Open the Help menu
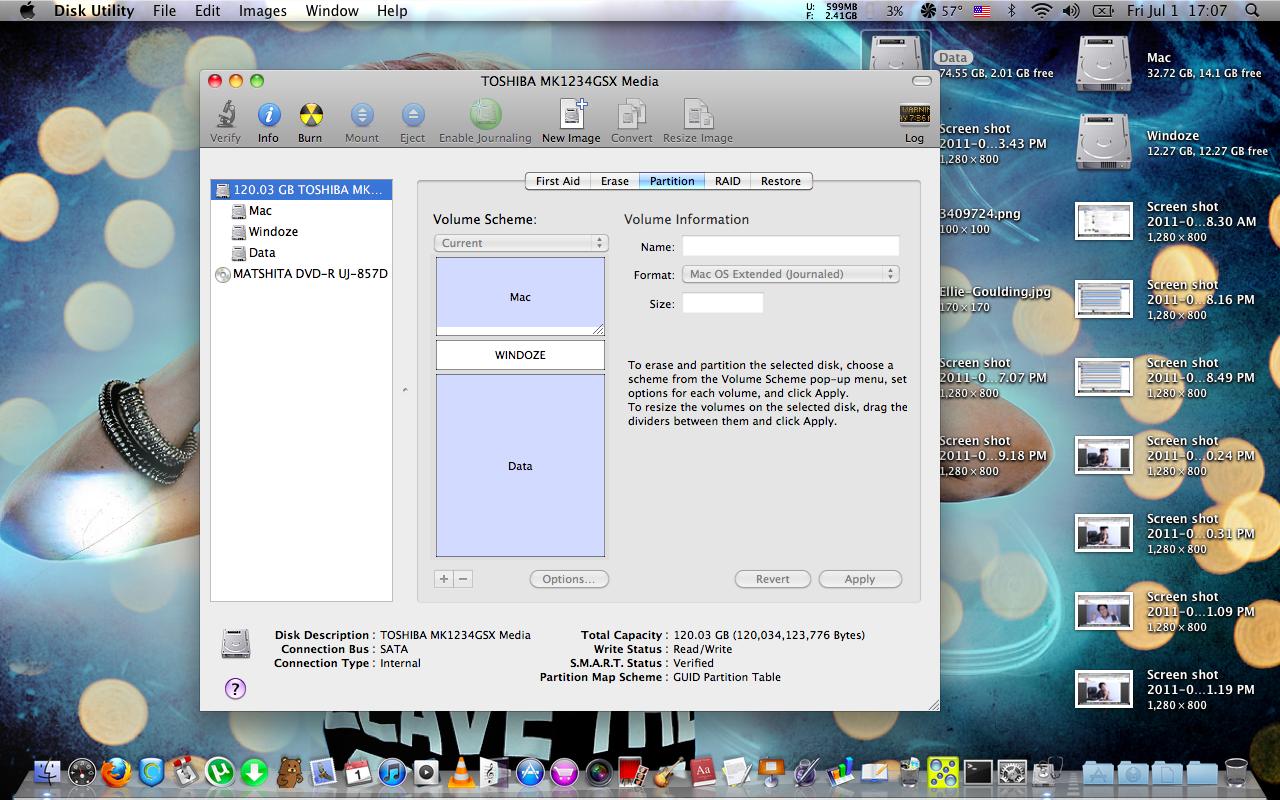The width and height of the screenshot is (1280, 800). [392, 11]
